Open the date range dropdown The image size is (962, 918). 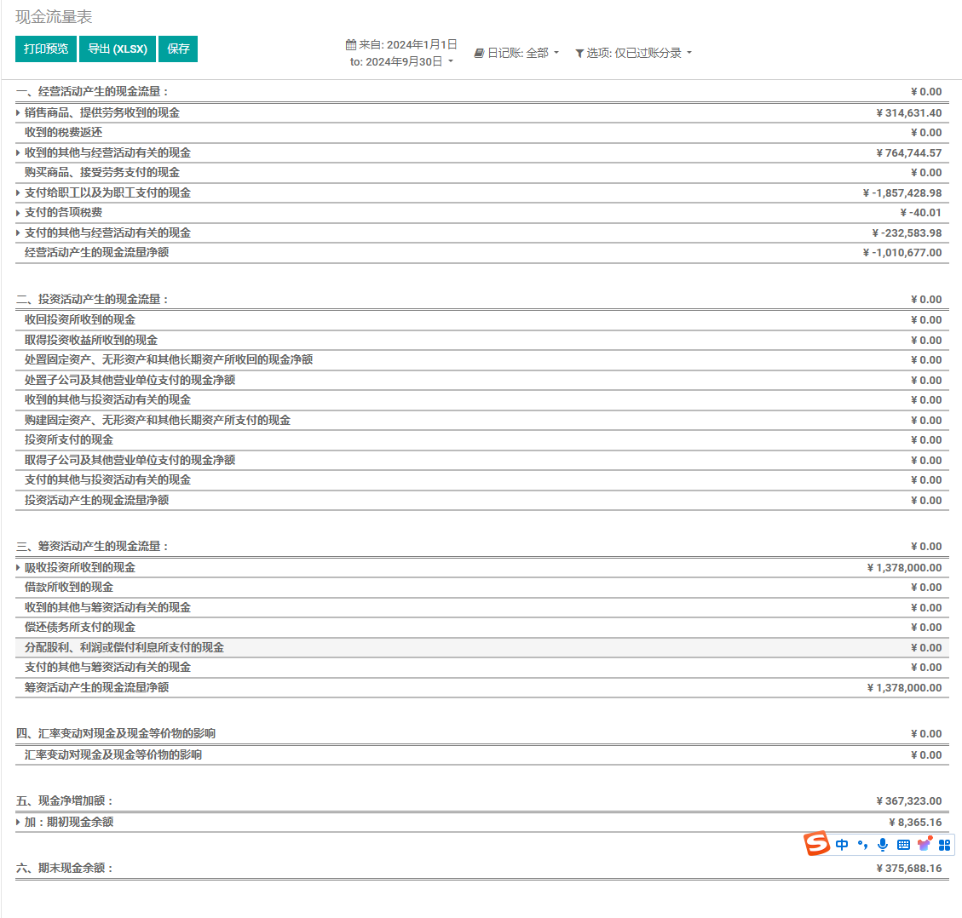(x=401, y=53)
